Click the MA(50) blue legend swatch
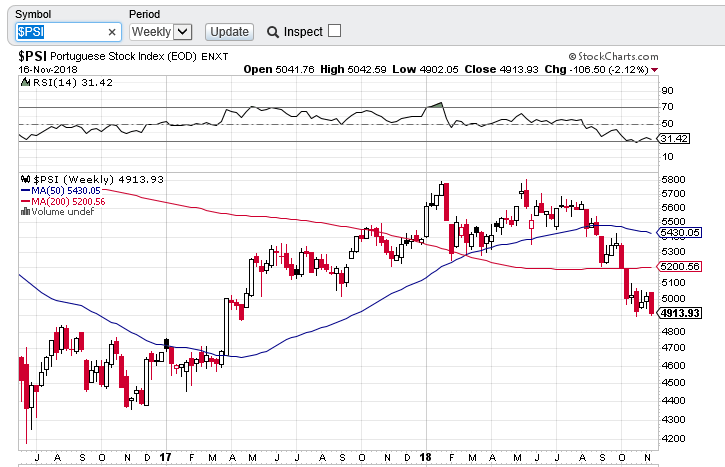Viewport: 725px width, 467px height. [25, 190]
